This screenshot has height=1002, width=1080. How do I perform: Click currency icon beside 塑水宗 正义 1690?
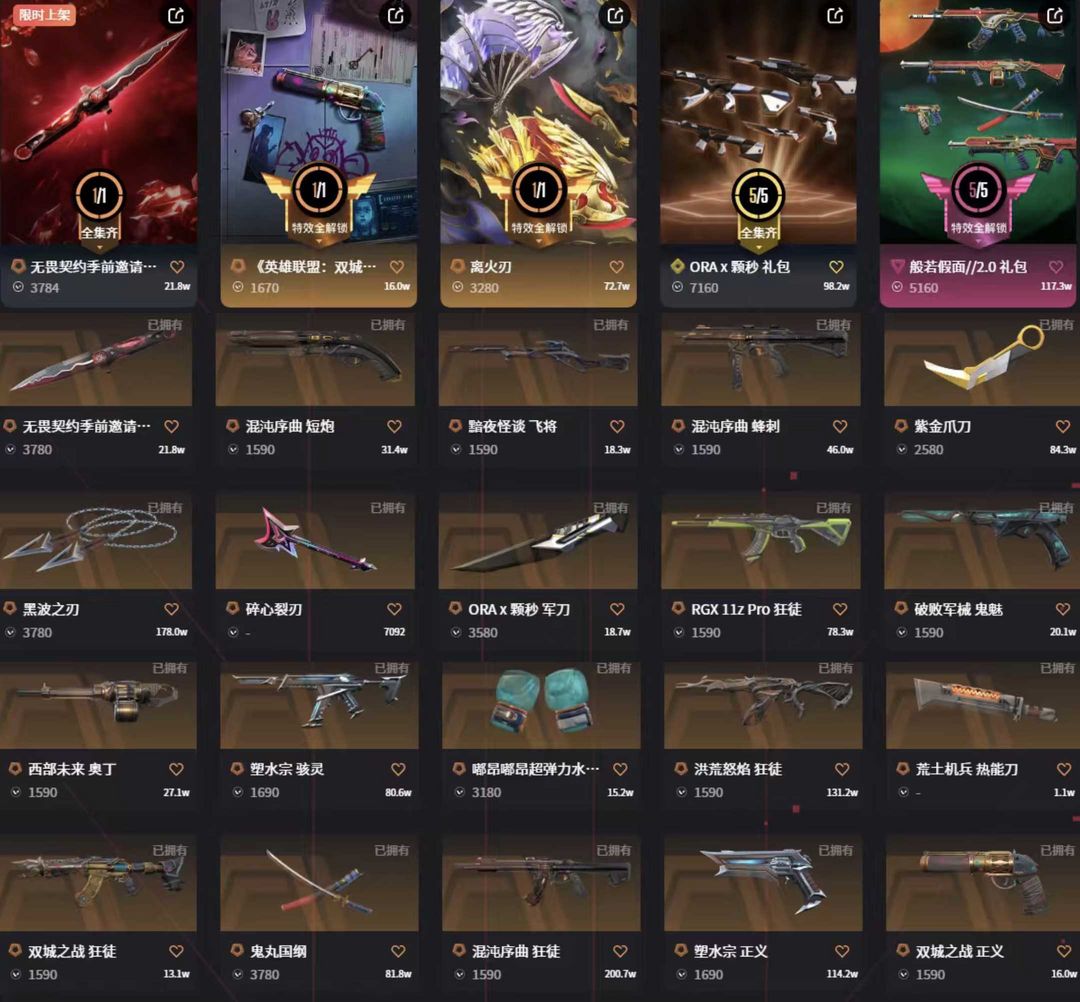coord(681,974)
